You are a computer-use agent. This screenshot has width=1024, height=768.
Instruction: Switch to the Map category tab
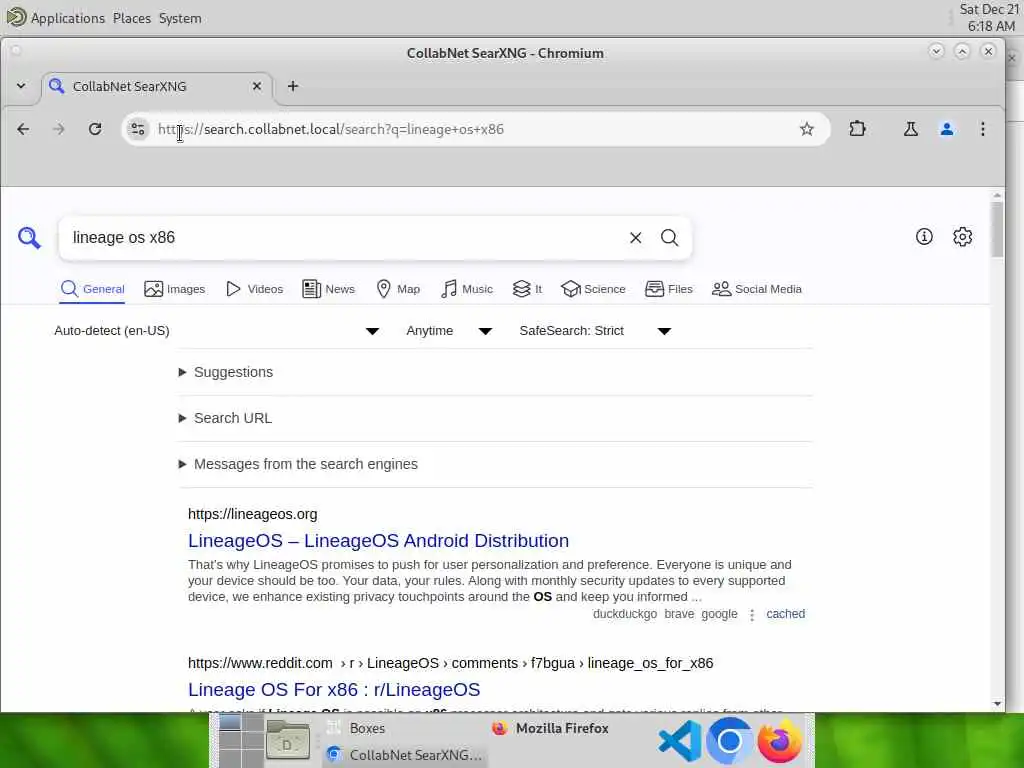click(398, 289)
